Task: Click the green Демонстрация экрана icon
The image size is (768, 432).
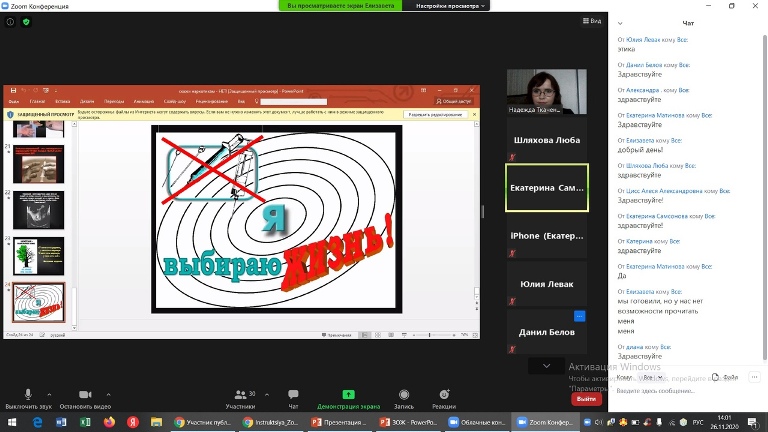Action: pos(348,395)
